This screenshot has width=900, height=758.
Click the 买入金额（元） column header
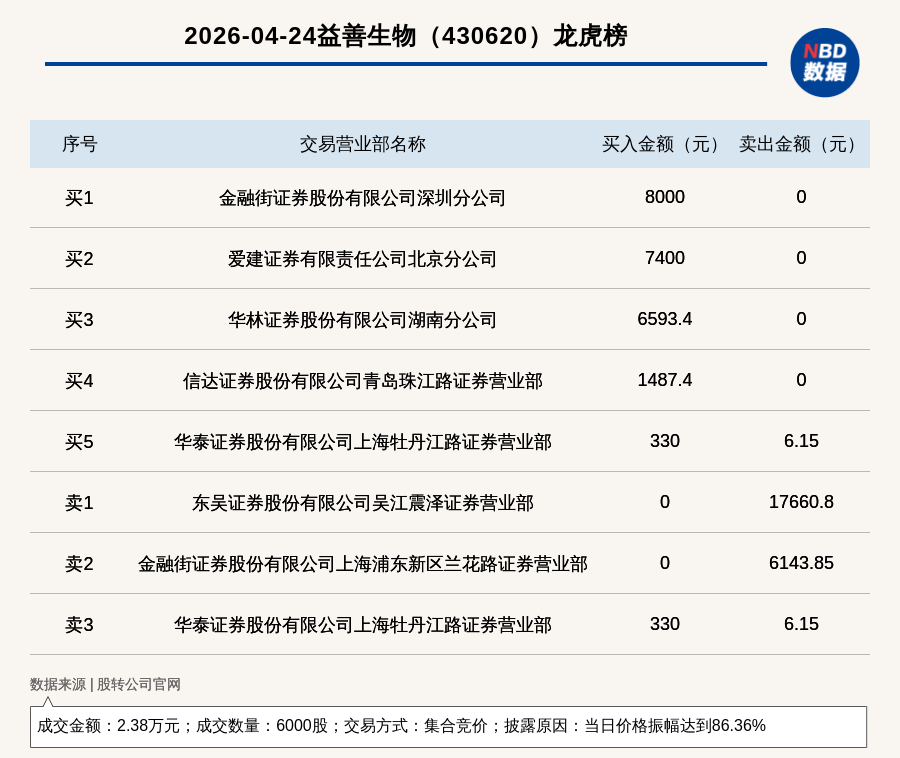point(664,144)
